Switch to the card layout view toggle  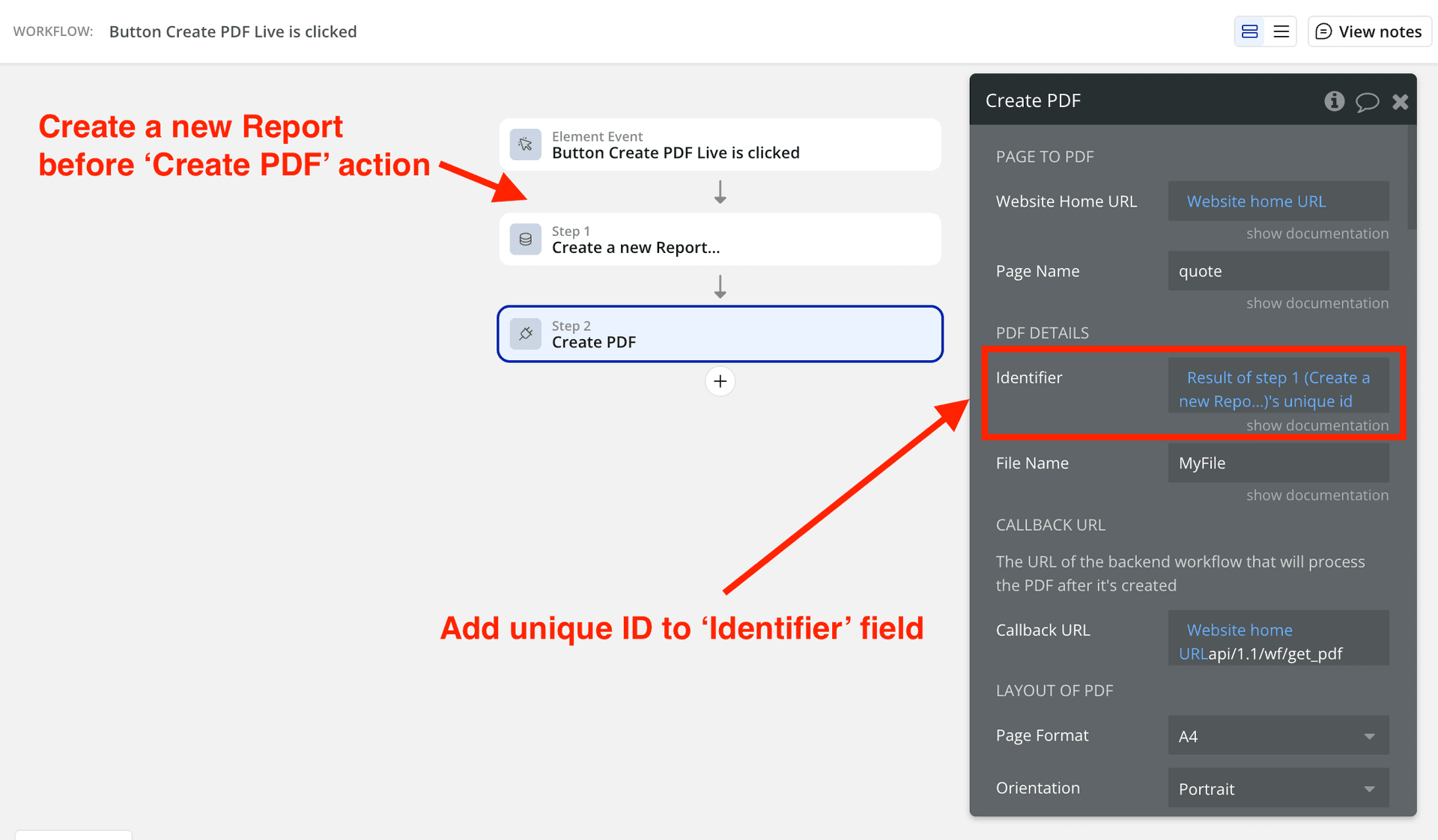pyautogui.click(x=1249, y=31)
